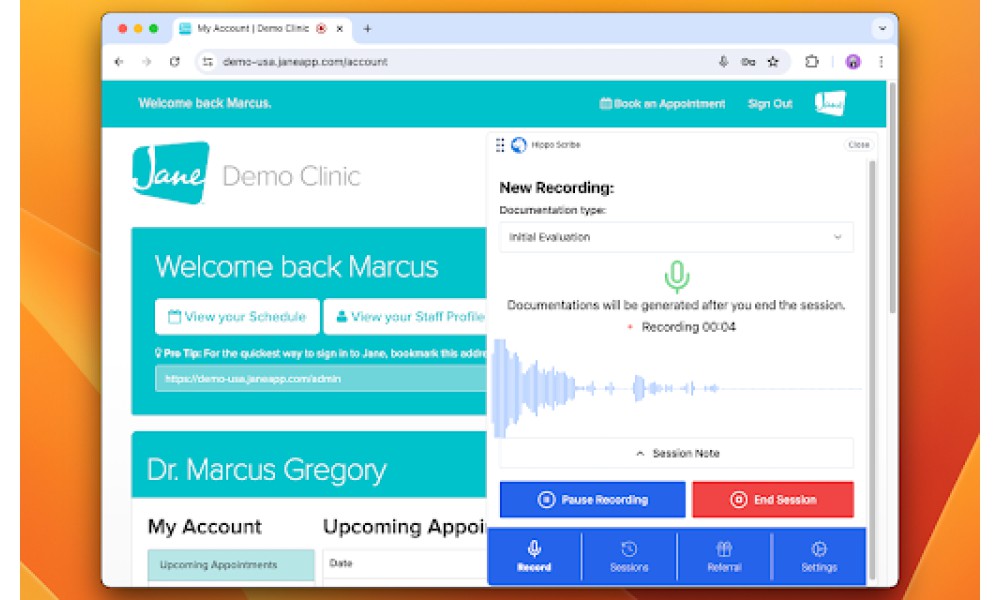Open a new browser tab
Image resolution: width=1000 pixels, height=600 pixels.
[367, 29]
